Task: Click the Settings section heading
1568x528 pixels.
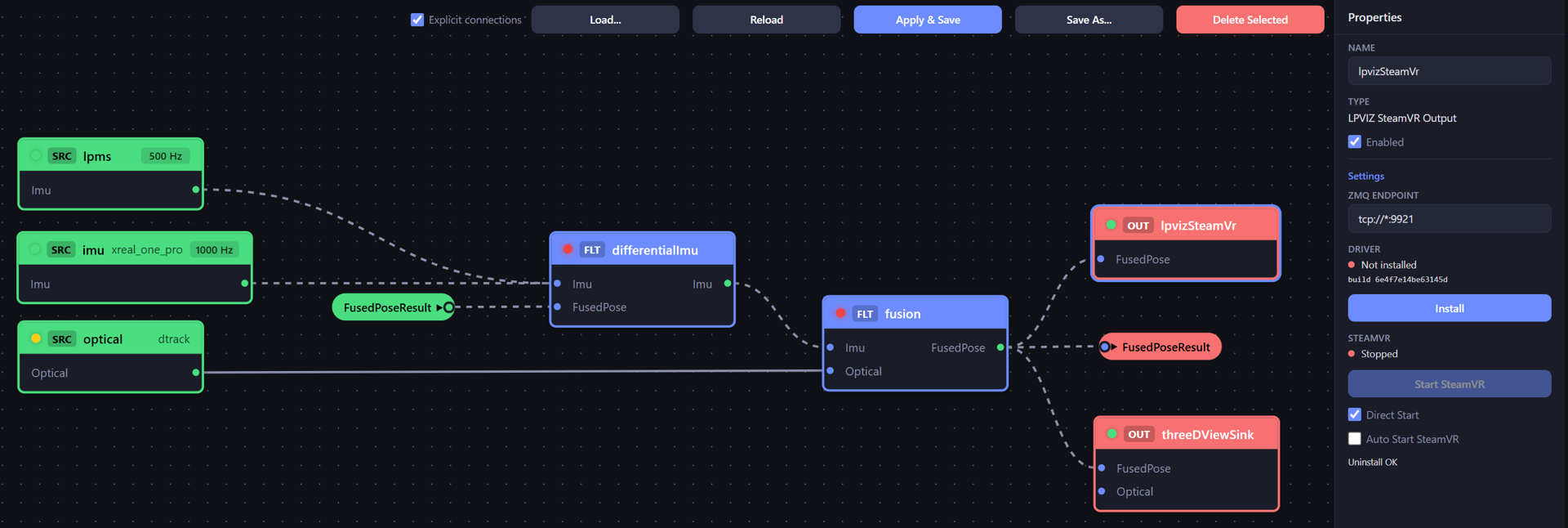Action: (x=1365, y=176)
